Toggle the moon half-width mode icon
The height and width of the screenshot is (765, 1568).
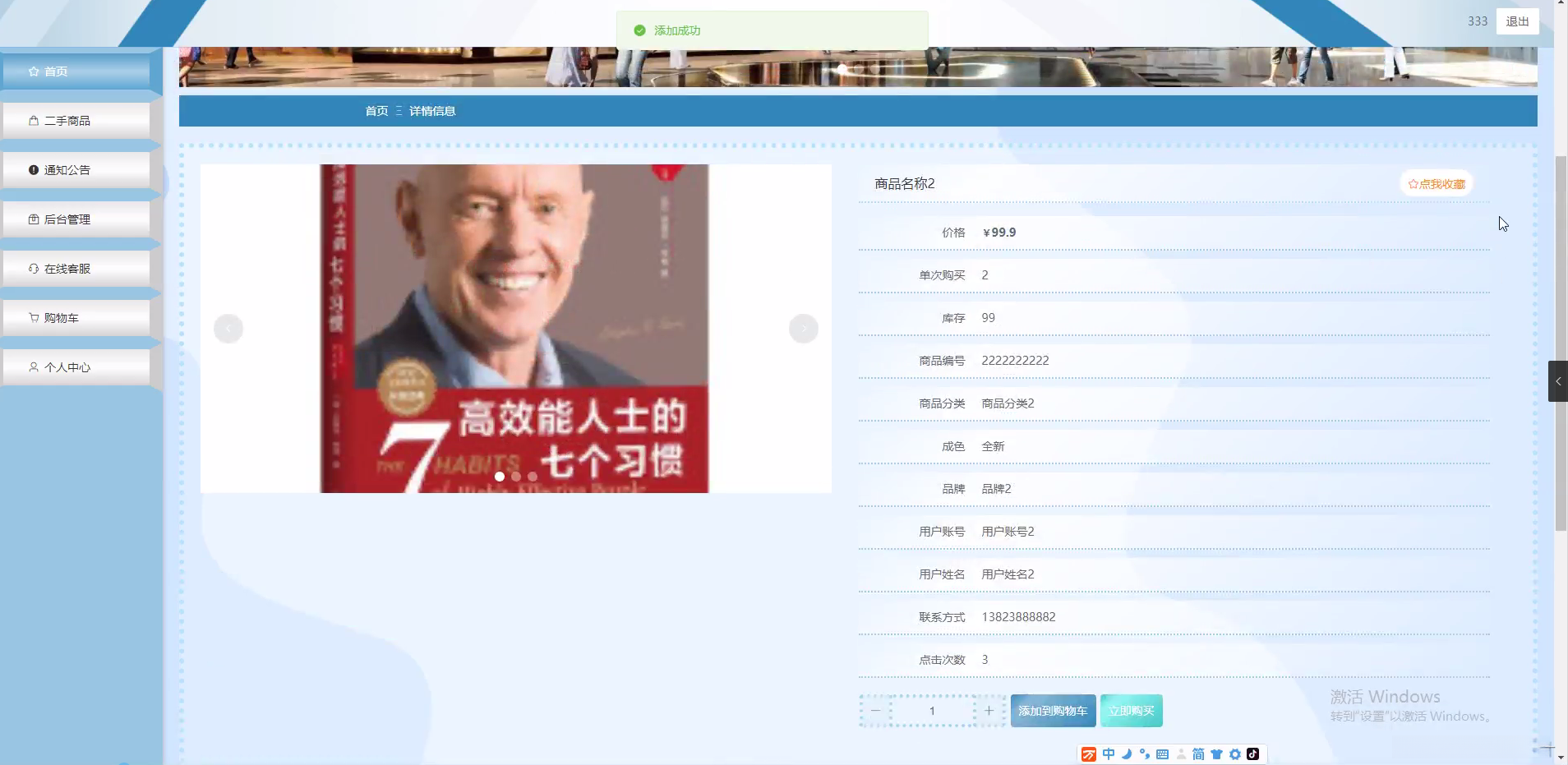1127,754
